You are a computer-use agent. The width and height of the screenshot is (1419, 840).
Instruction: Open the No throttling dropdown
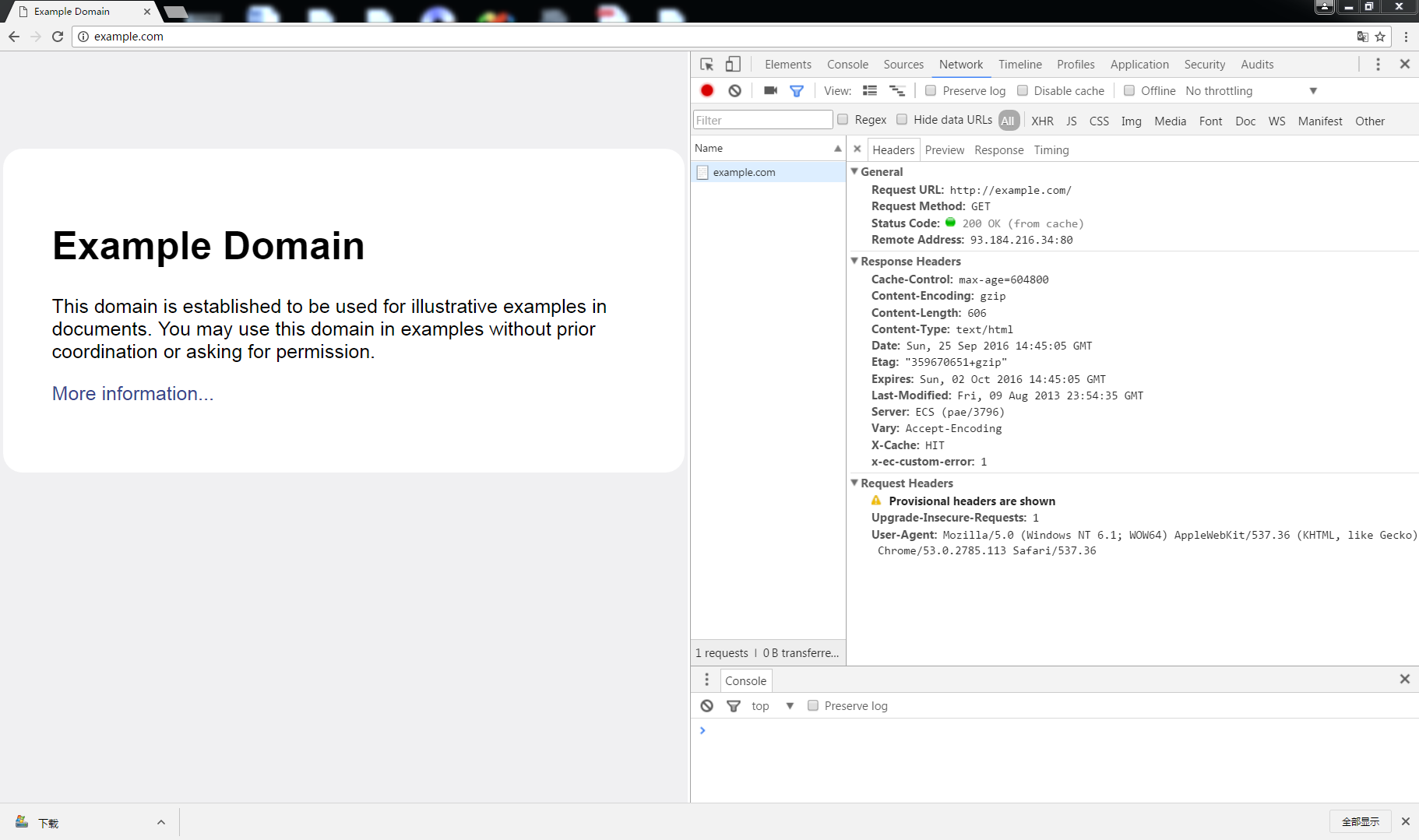click(x=1251, y=91)
